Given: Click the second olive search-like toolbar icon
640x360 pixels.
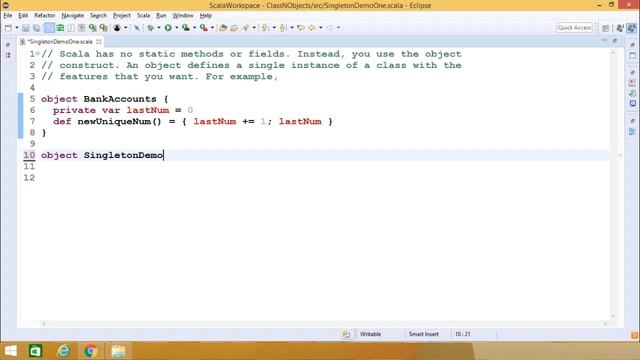Looking at the screenshot, I should click(x=104, y=28).
